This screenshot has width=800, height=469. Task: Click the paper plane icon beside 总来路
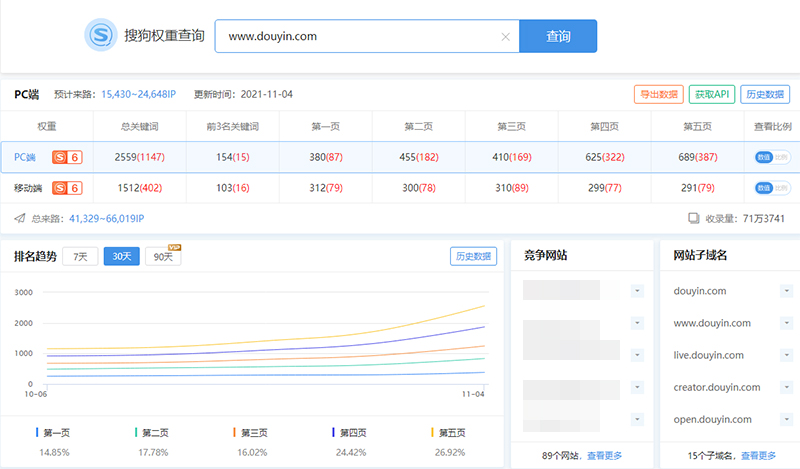[20, 218]
